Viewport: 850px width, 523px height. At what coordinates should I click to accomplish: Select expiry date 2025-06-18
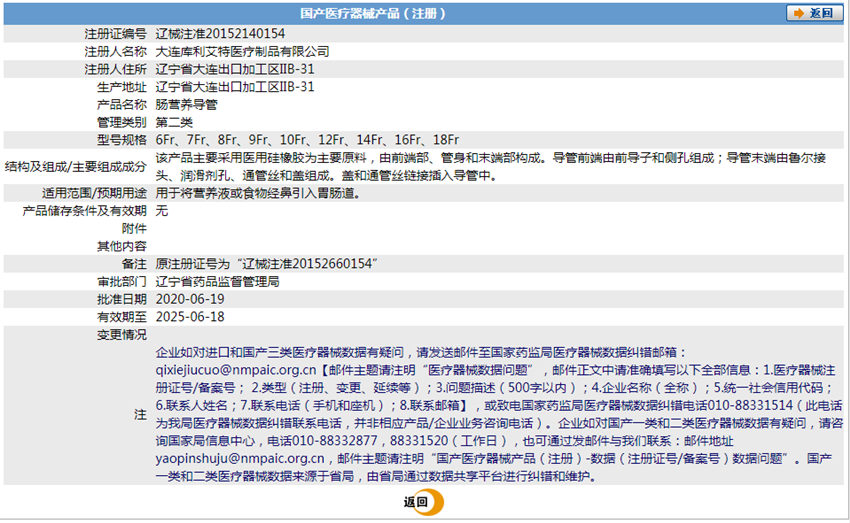click(190, 317)
